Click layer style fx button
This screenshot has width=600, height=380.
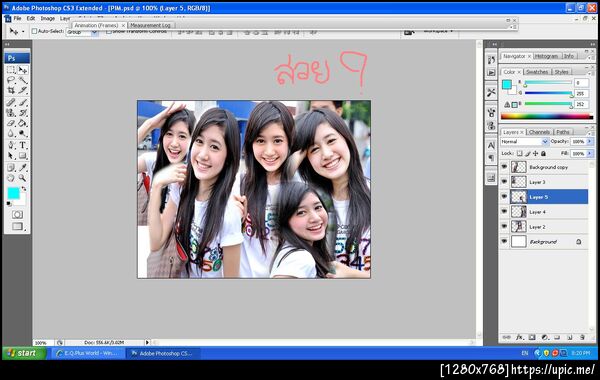pos(519,337)
